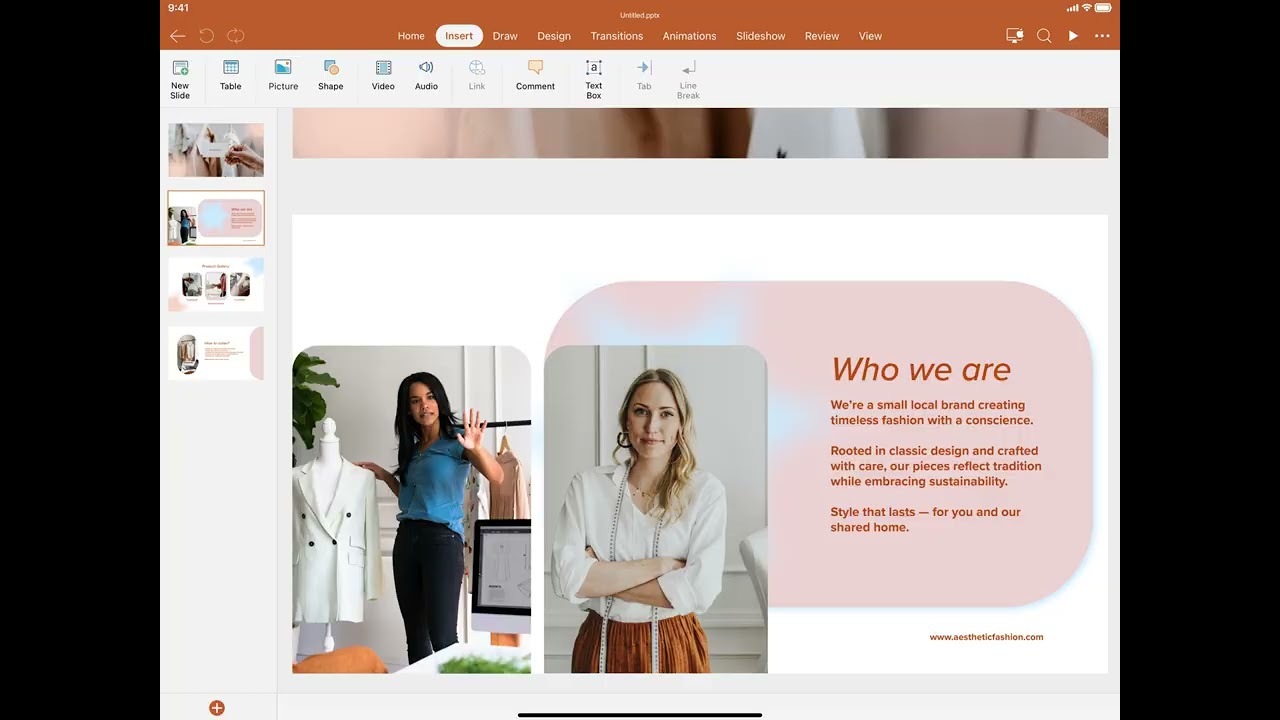The image size is (1280, 720).
Task: Open the more options ellipsis menu
Action: pyautogui.click(x=1102, y=36)
